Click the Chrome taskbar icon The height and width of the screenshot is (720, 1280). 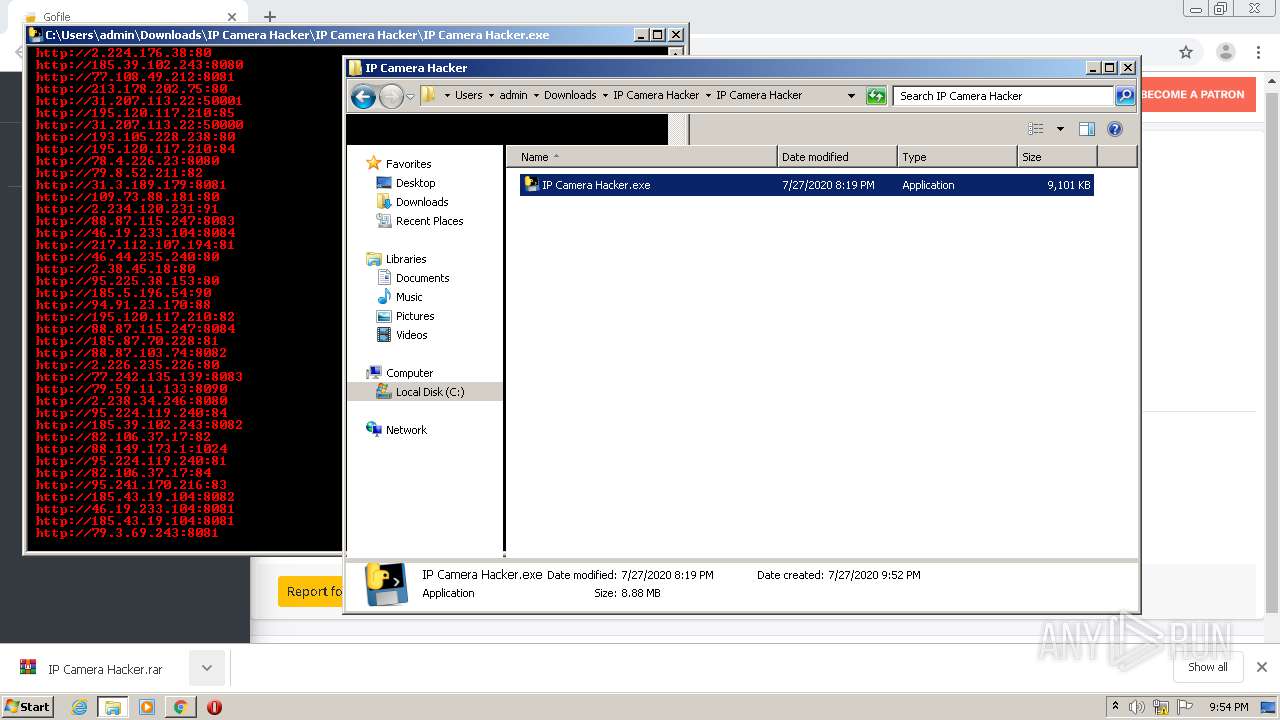tap(180, 707)
